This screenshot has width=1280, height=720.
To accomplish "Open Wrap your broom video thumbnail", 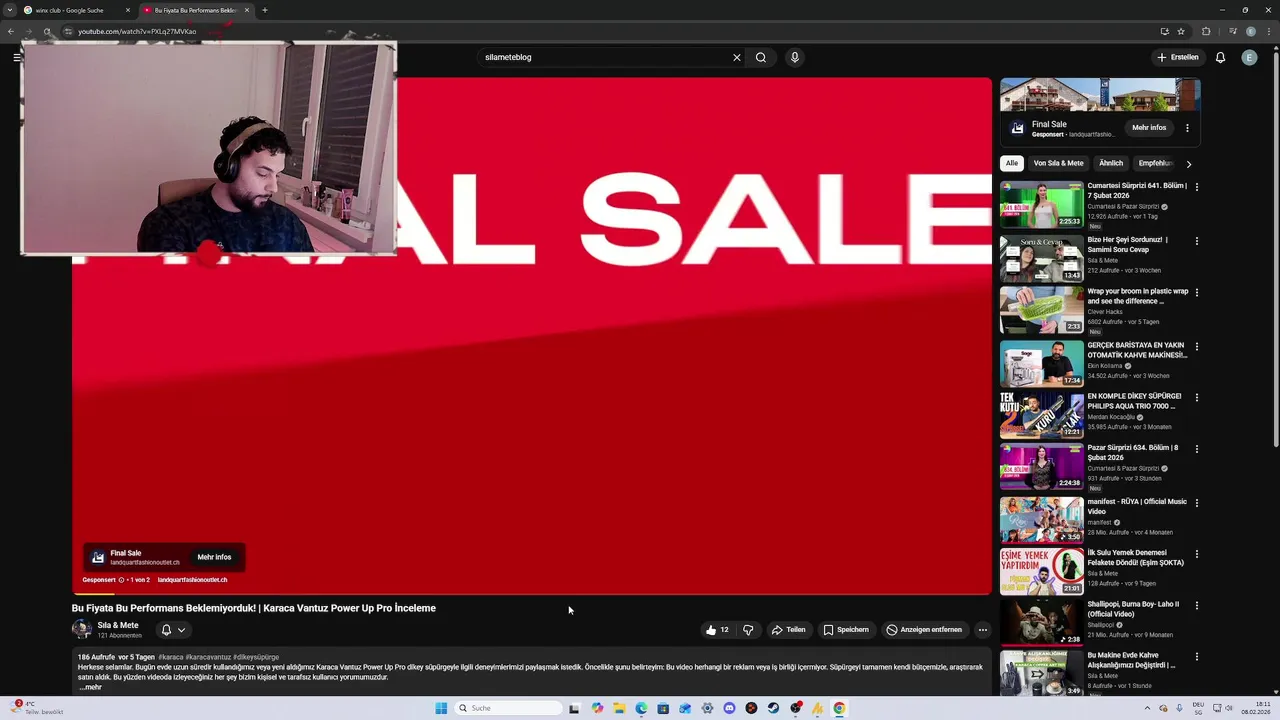I will [x=1041, y=310].
